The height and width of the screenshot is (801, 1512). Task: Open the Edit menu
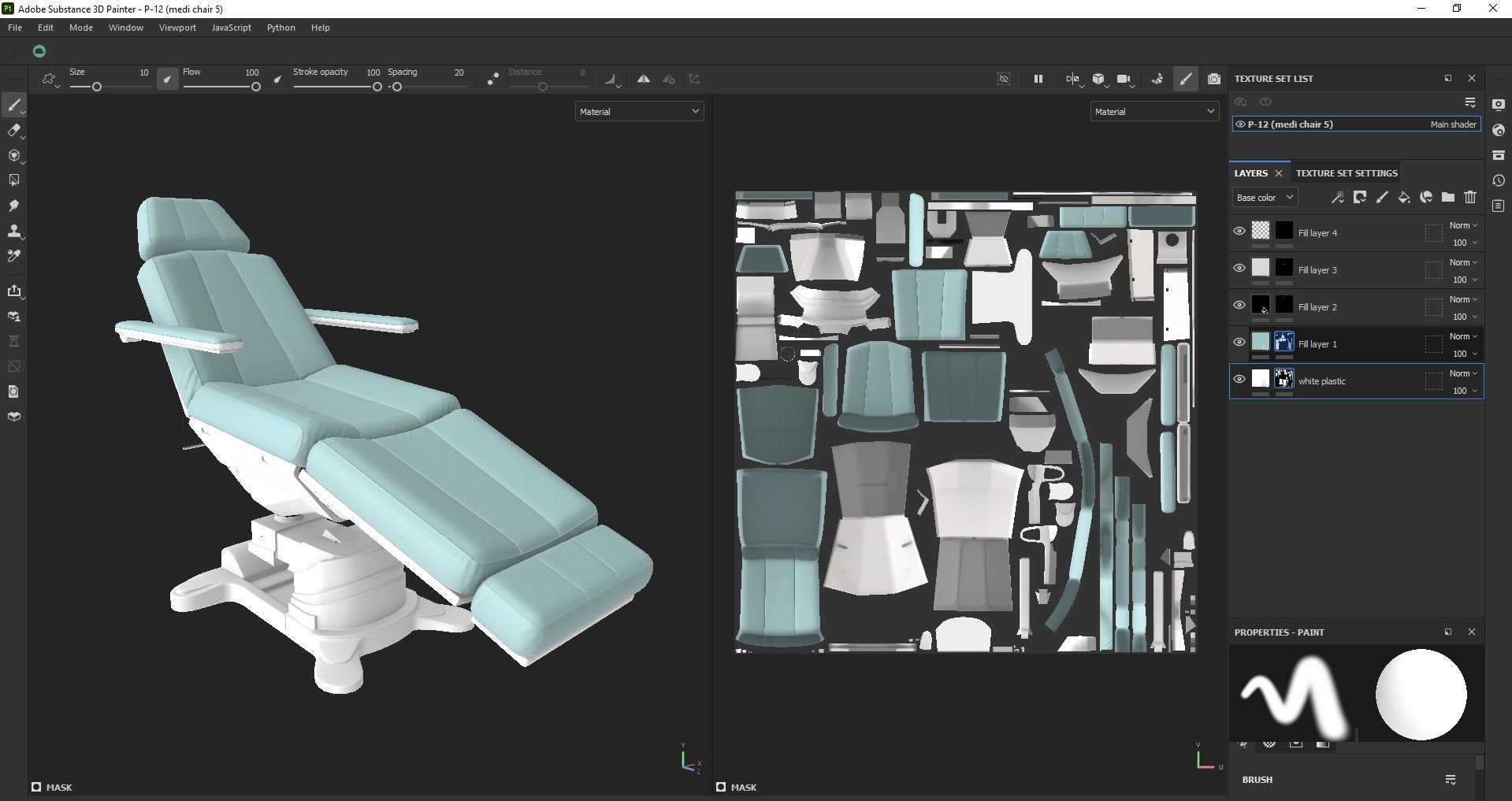46,28
